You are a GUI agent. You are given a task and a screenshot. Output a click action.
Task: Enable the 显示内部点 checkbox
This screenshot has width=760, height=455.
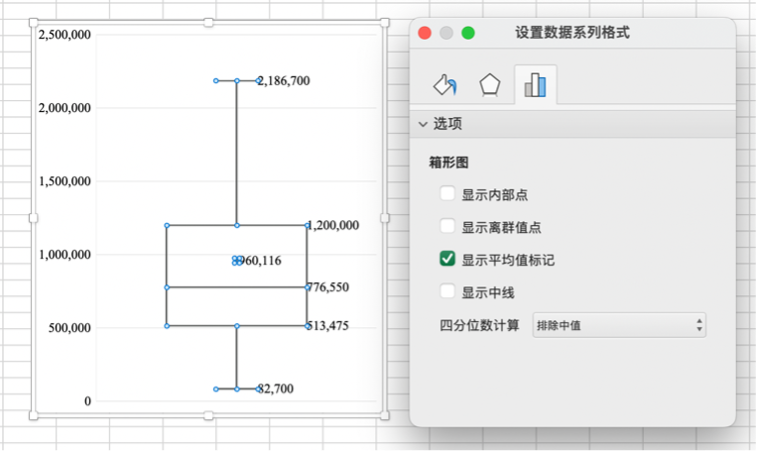tap(448, 194)
